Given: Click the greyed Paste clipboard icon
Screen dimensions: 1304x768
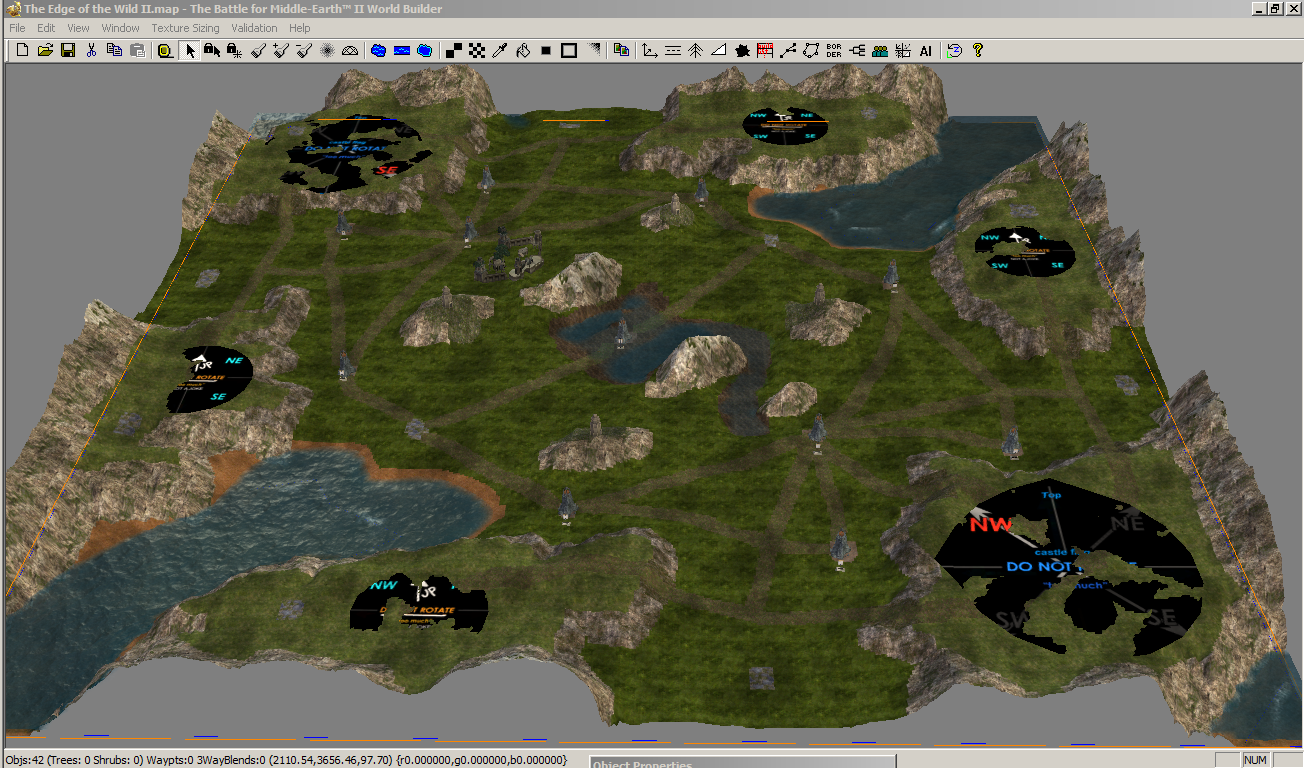Looking at the screenshot, I should pos(137,50).
